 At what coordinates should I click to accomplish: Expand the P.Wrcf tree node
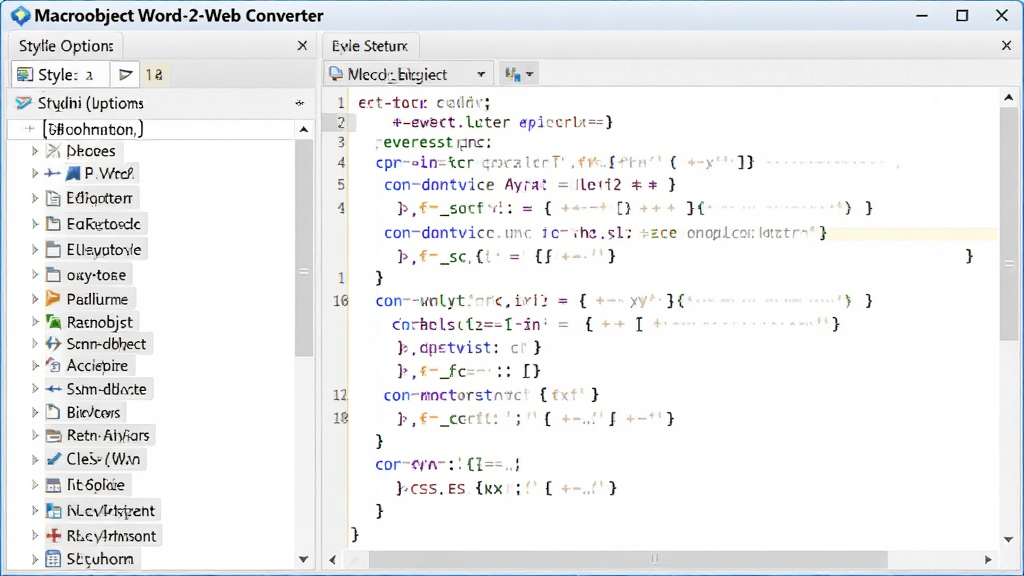point(35,174)
